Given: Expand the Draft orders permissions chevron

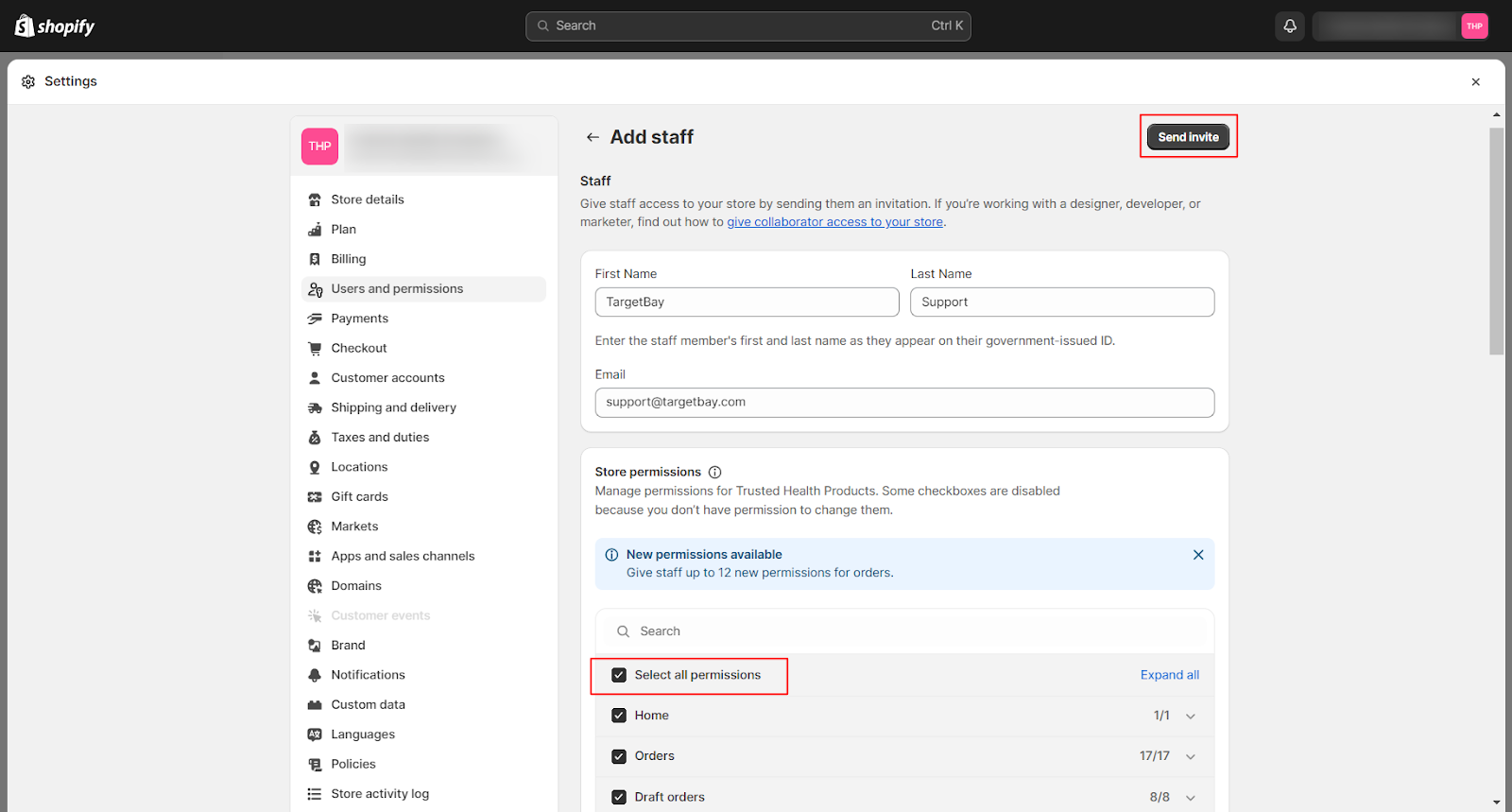Looking at the screenshot, I should (1191, 797).
